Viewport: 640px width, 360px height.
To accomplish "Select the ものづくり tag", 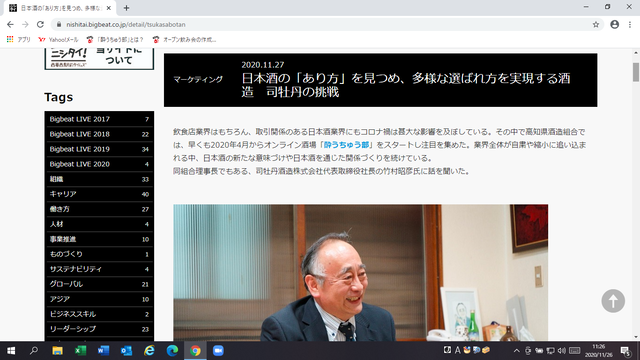I will [99, 254].
